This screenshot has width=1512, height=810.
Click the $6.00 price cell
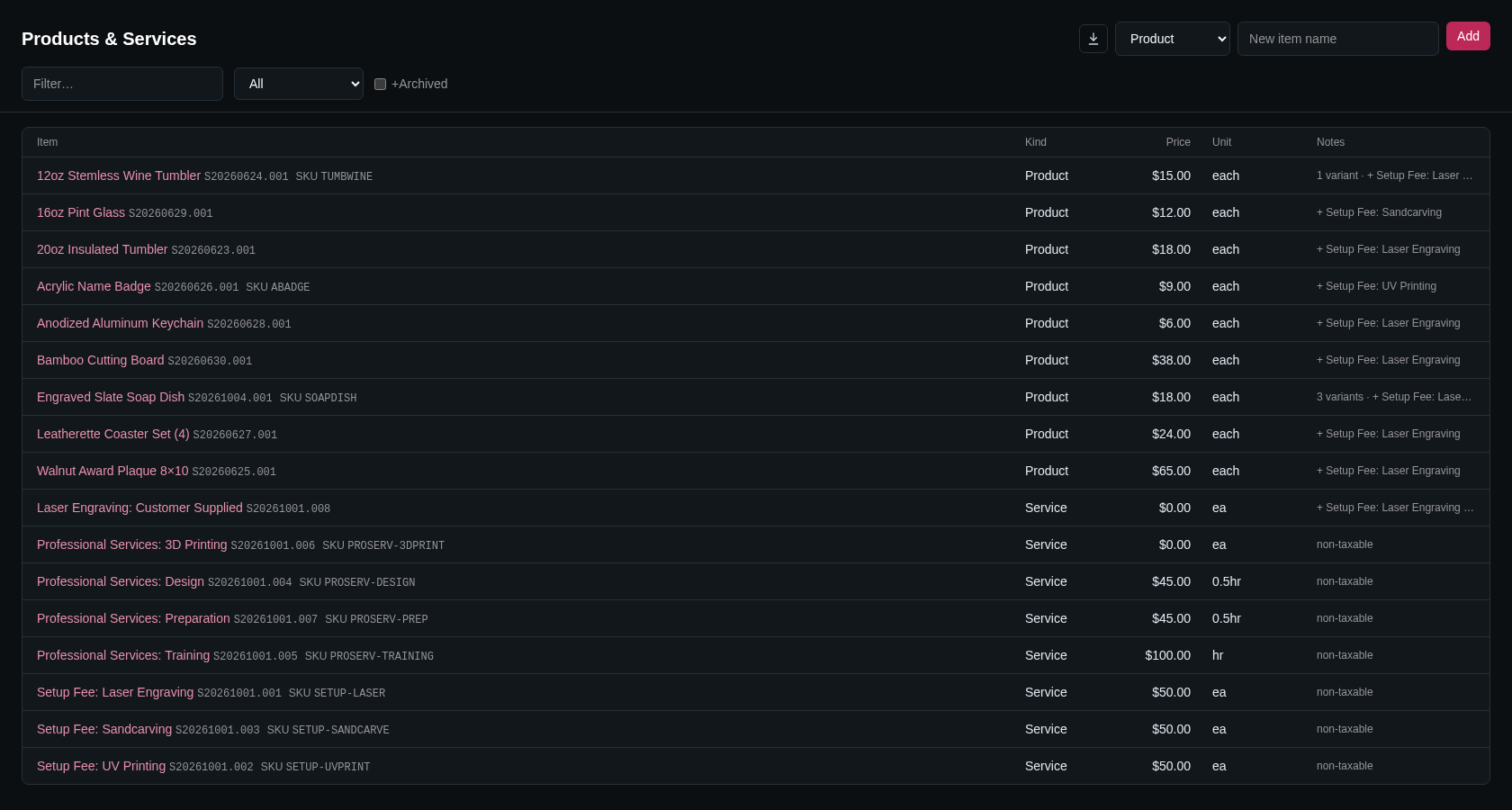(1174, 323)
